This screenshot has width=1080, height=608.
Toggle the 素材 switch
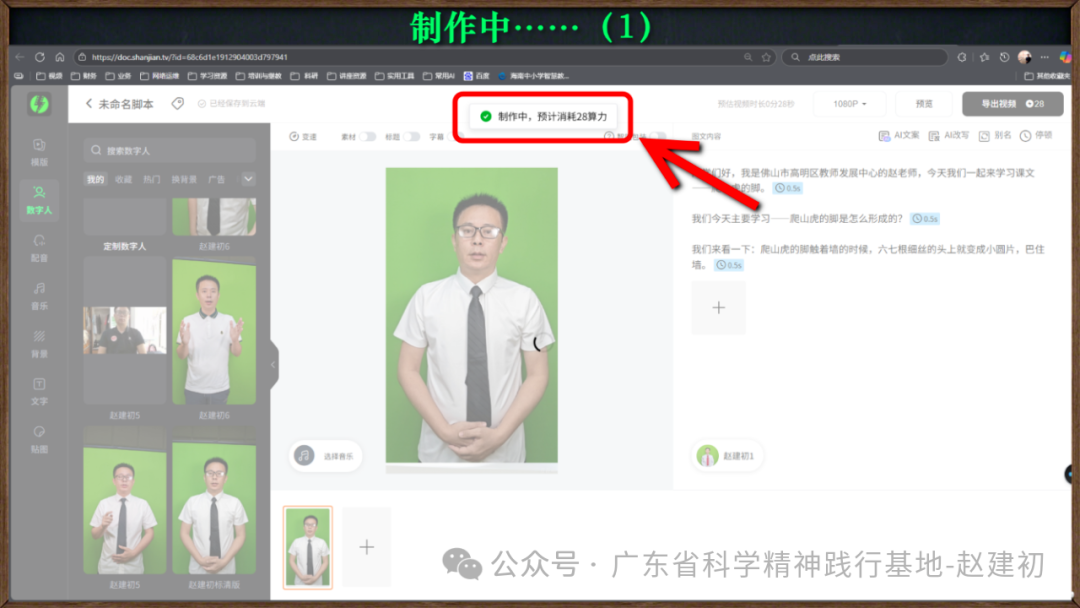pyautogui.click(x=368, y=137)
